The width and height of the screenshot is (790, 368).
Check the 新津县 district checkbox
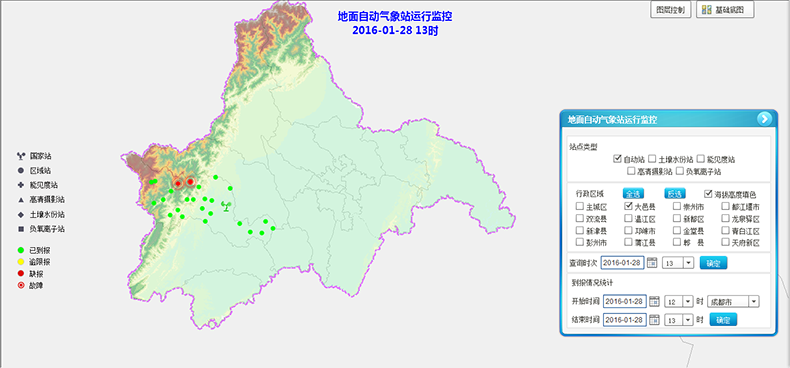pyautogui.click(x=579, y=231)
